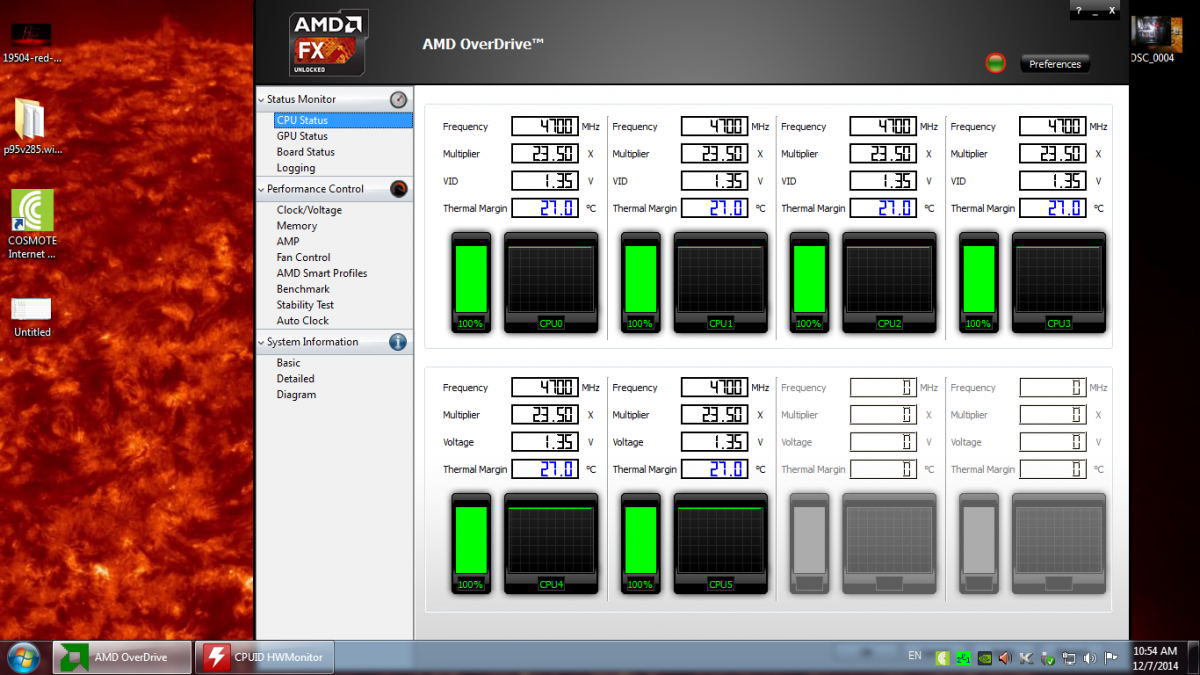
Task: Open the system Diagram page
Action: coord(296,395)
